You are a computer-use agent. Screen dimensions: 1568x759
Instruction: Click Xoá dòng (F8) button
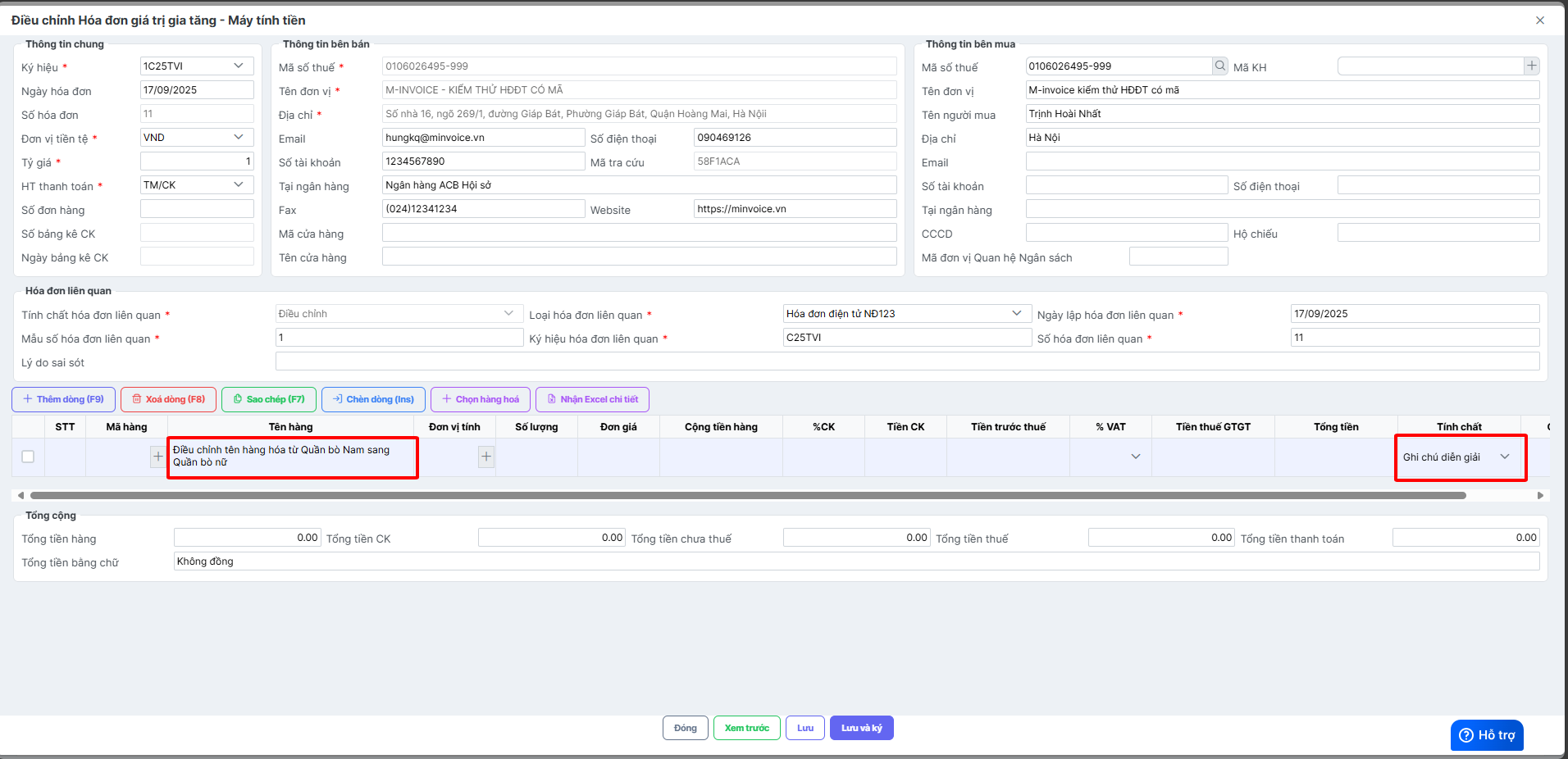coord(168,399)
